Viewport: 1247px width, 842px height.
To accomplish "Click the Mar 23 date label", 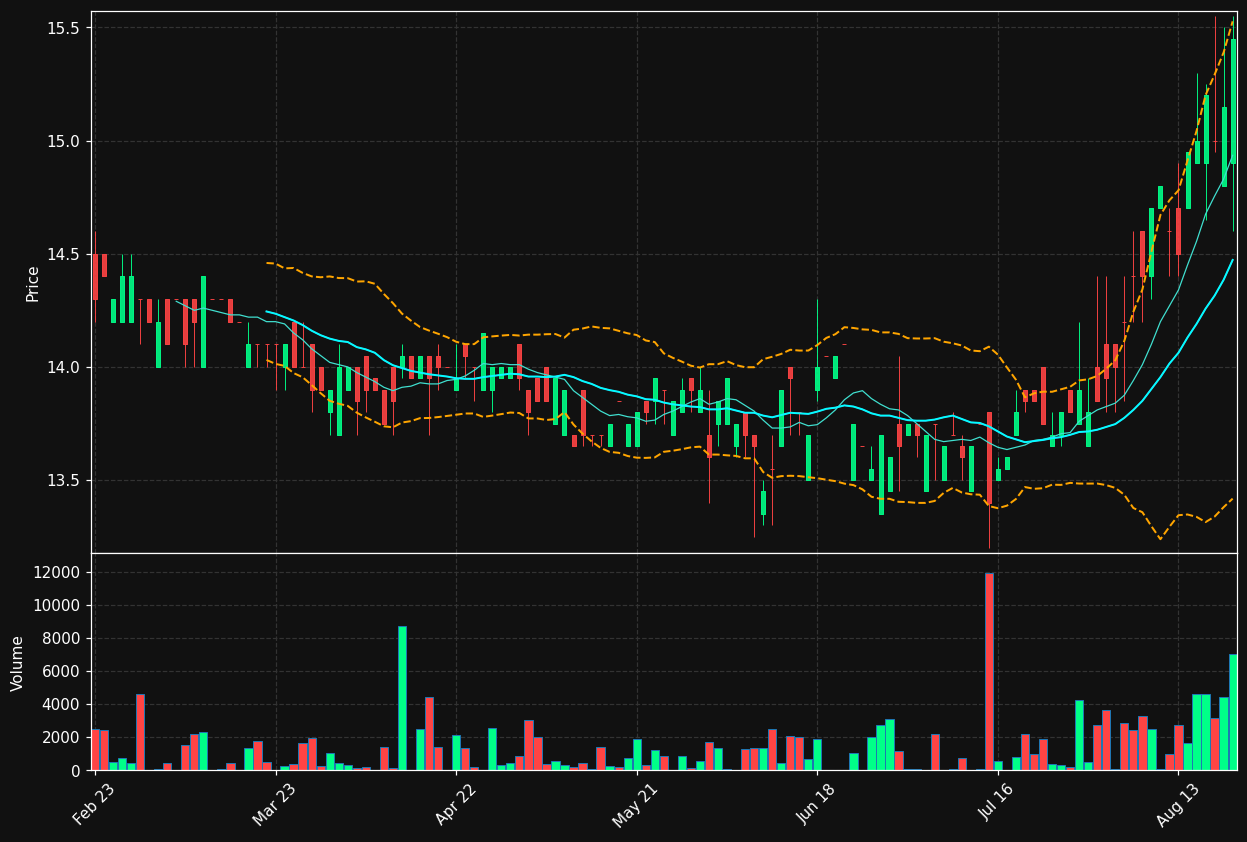I will pos(273,804).
